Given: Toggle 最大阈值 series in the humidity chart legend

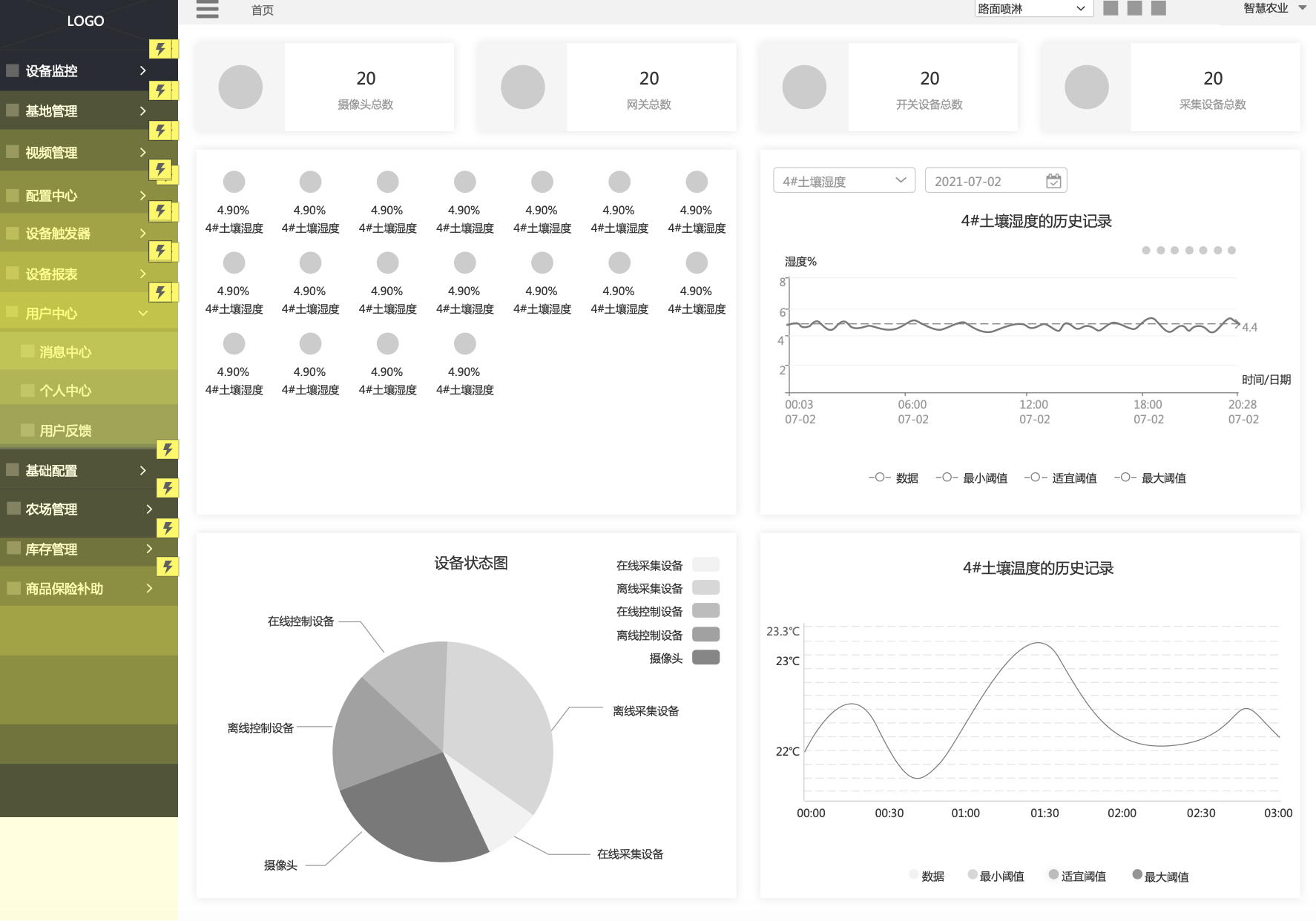Looking at the screenshot, I should pyautogui.click(x=1151, y=478).
